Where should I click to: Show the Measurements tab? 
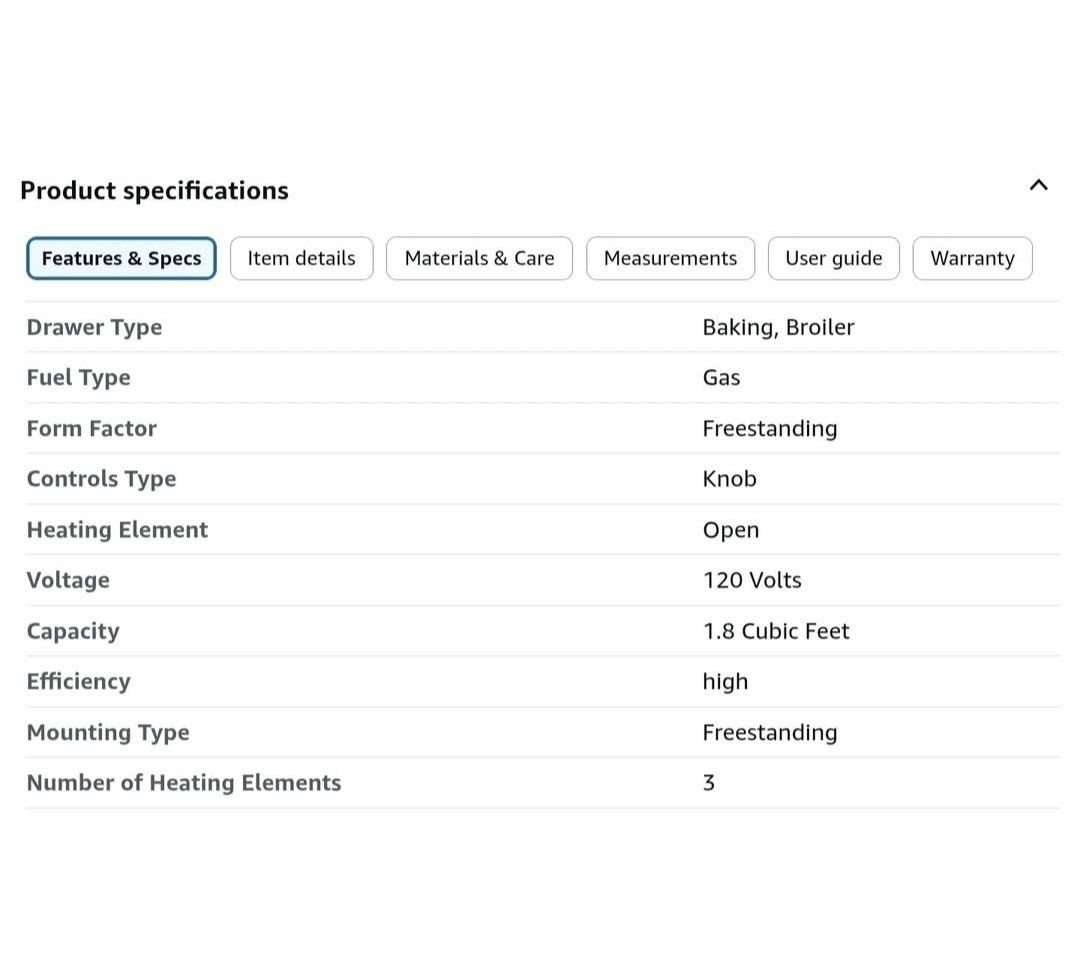(670, 258)
